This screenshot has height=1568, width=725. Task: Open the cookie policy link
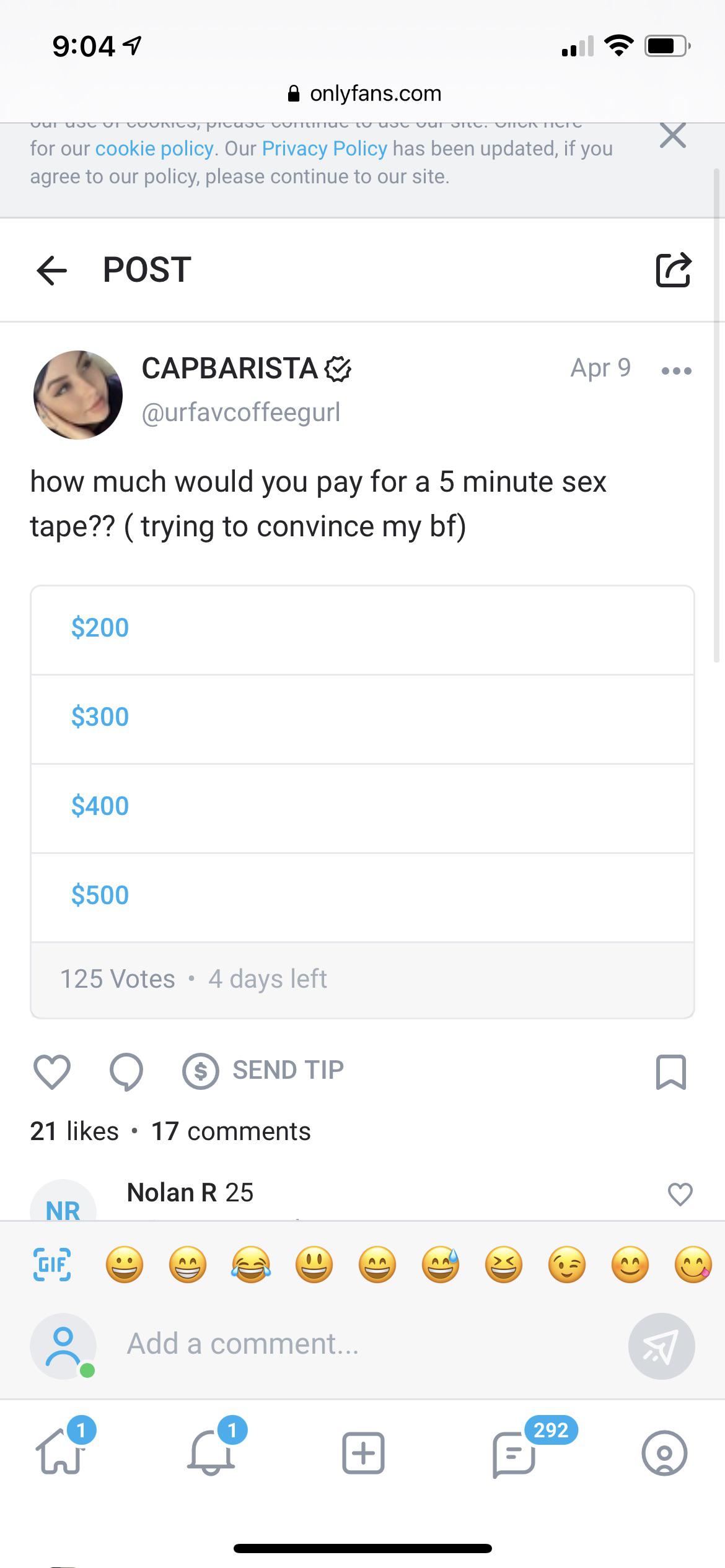[154, 149]
